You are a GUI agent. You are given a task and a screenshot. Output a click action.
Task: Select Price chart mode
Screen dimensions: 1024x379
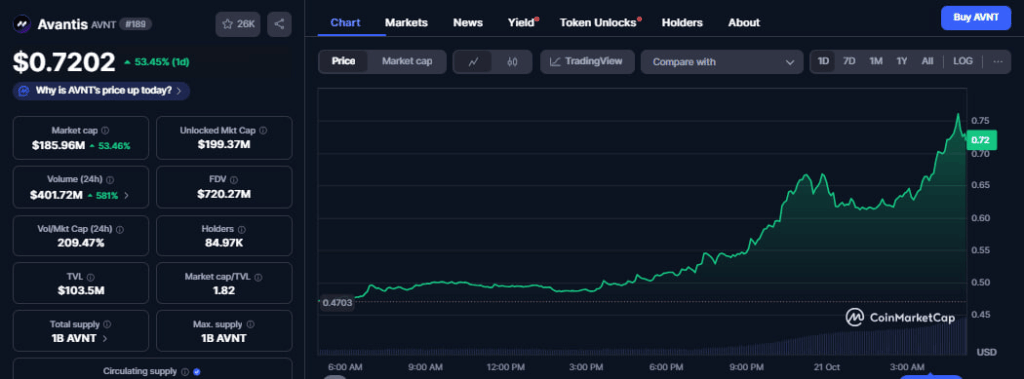click(344, 61)
